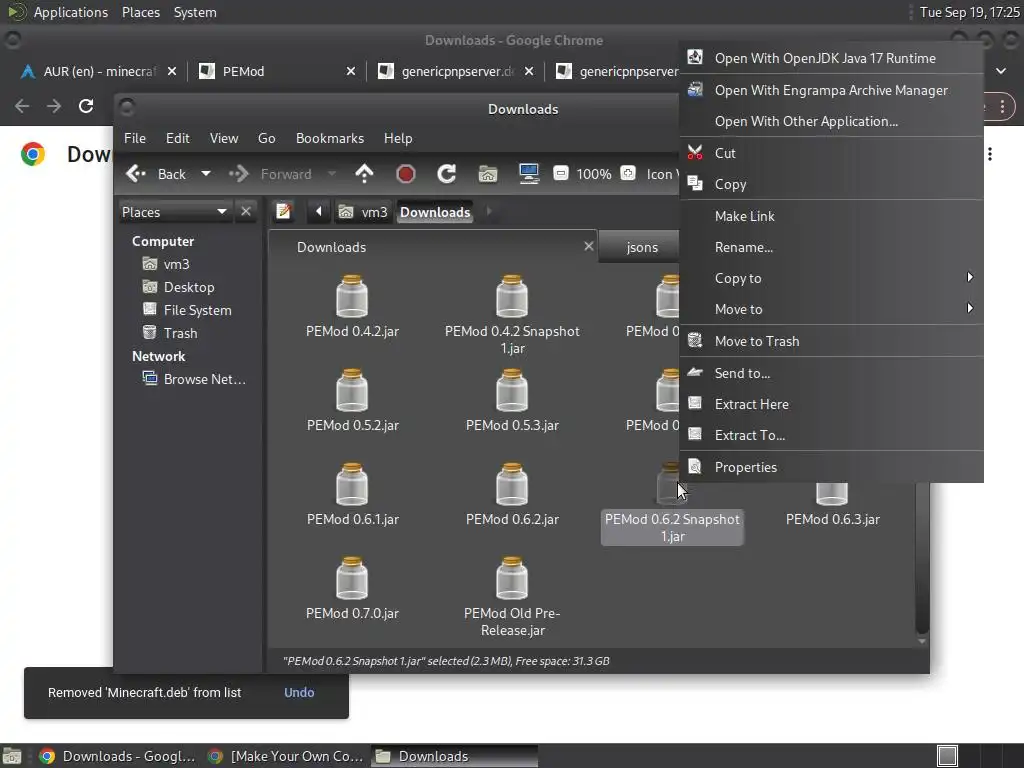Screen dimensions: 1024x768
Task: Select PEMod 0.6.2.jar file icon
Action: coord(512,484)
